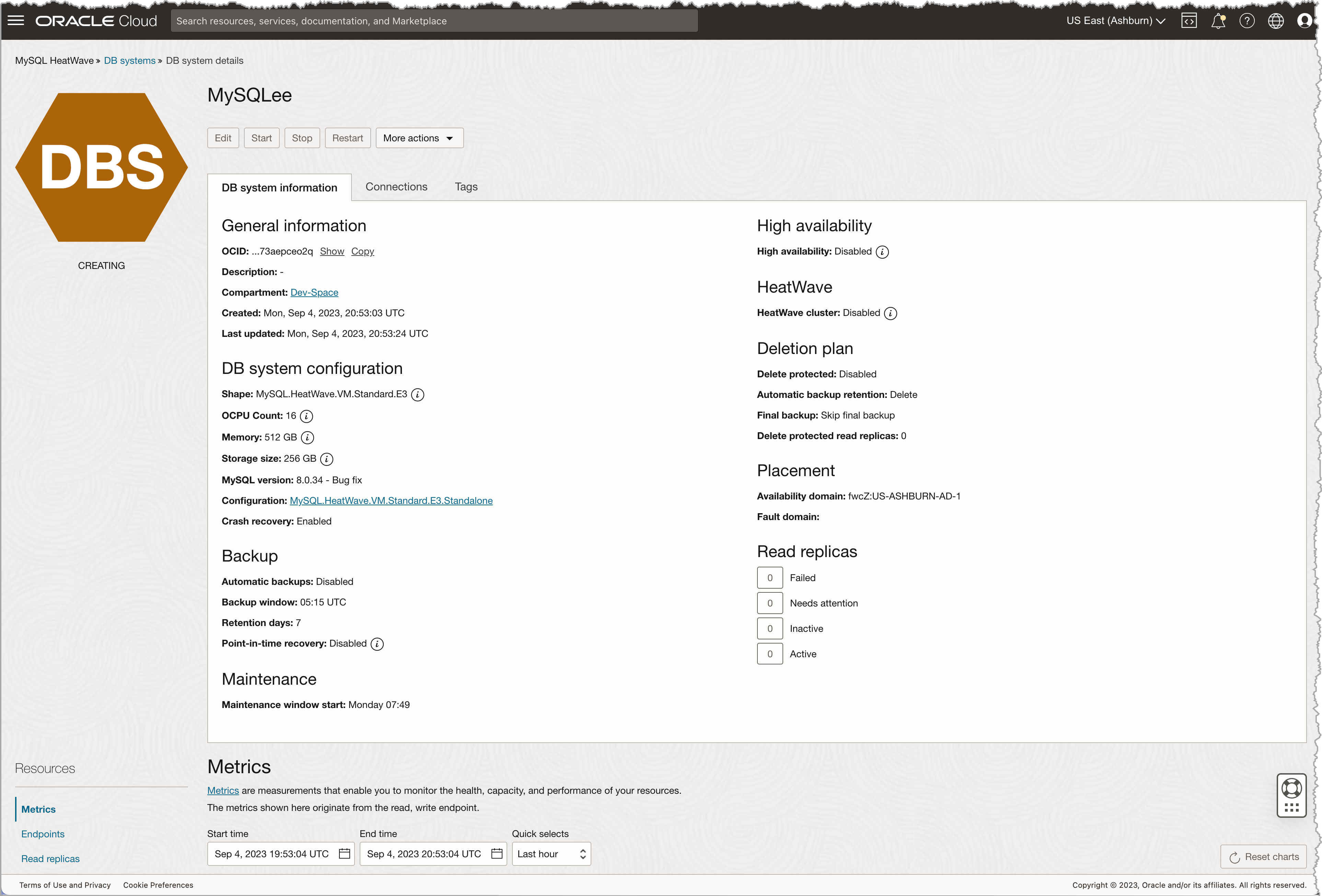The width and height of the screenshot is (1322, 896).
Task: Expand the More actions dropdown
Action: tap(419, 138)
